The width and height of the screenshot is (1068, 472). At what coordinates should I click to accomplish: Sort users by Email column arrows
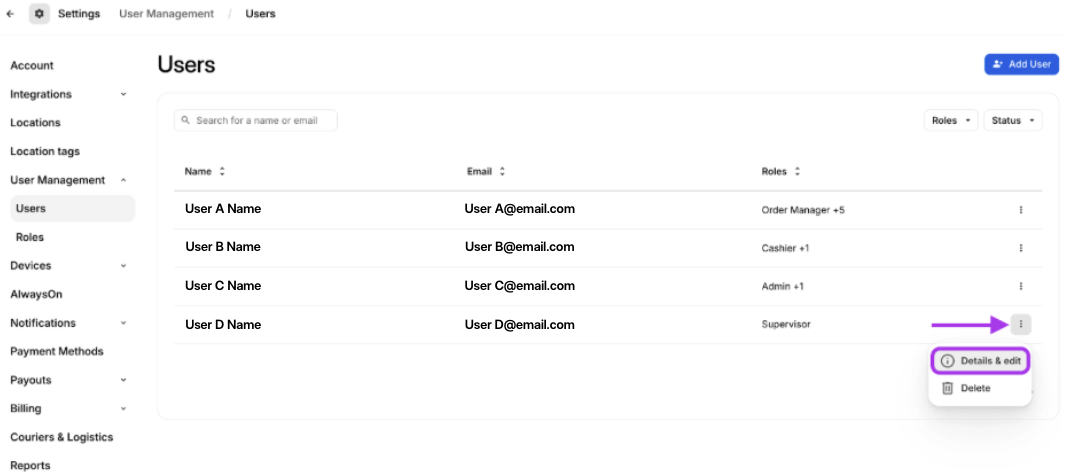click(x=502, y=172)
